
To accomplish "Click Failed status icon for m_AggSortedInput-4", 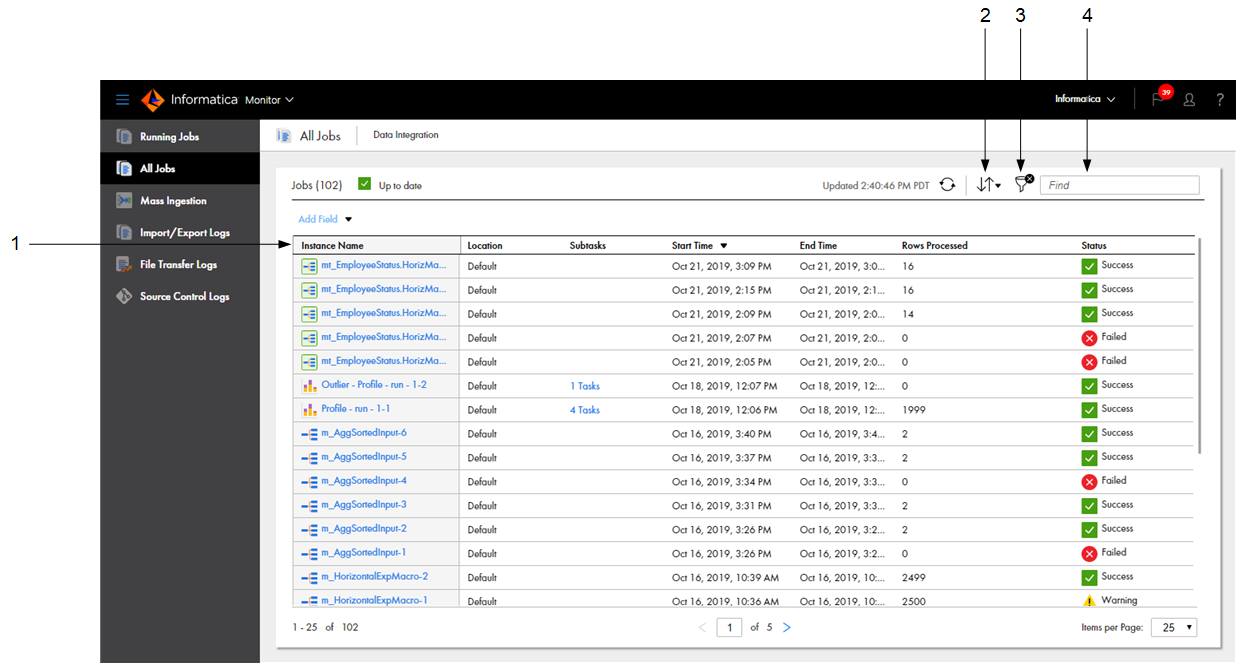I will coord(1089,482).
